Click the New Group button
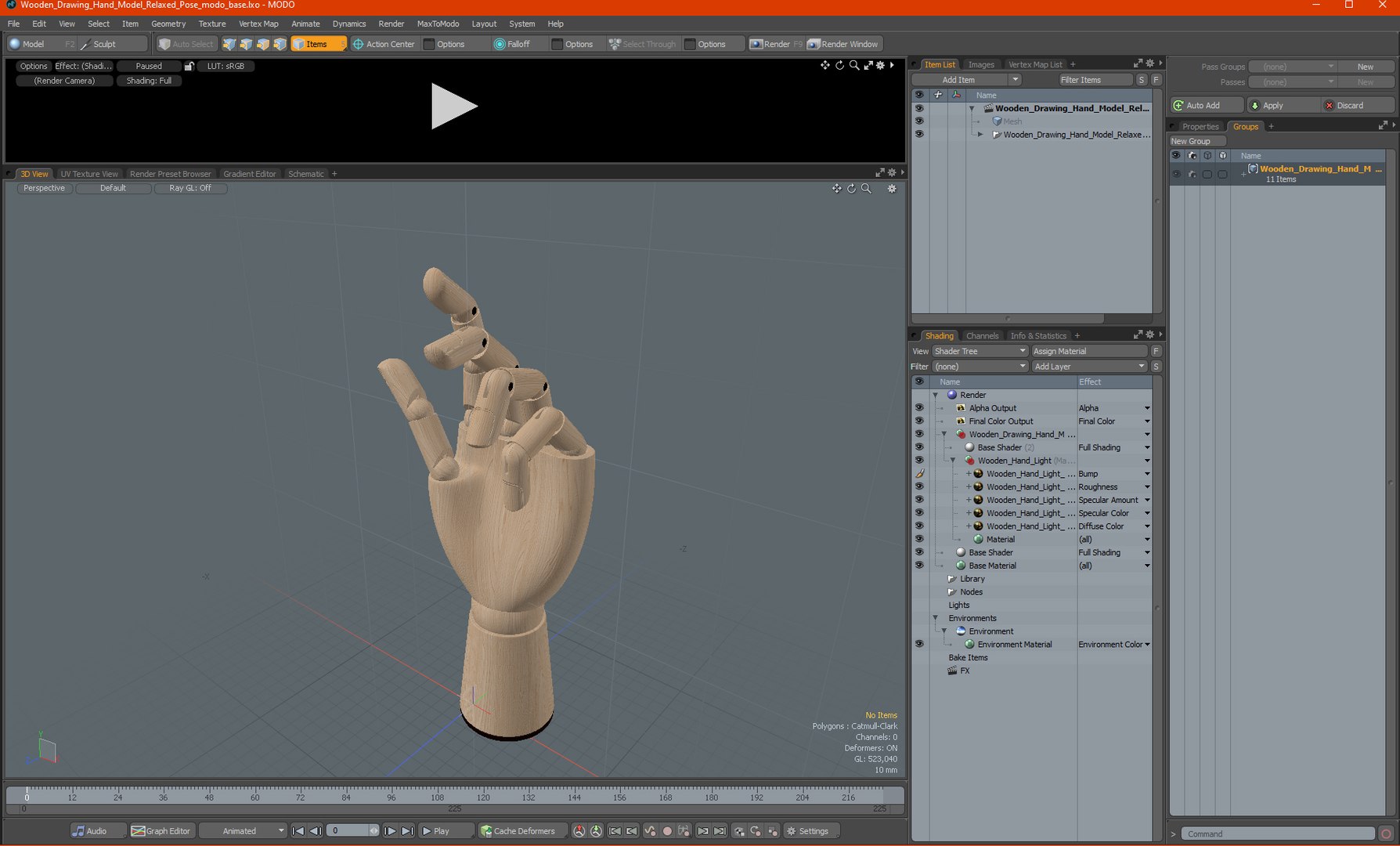The image size is (1400, 846). pyautogui.click(x=1197, y=141)
